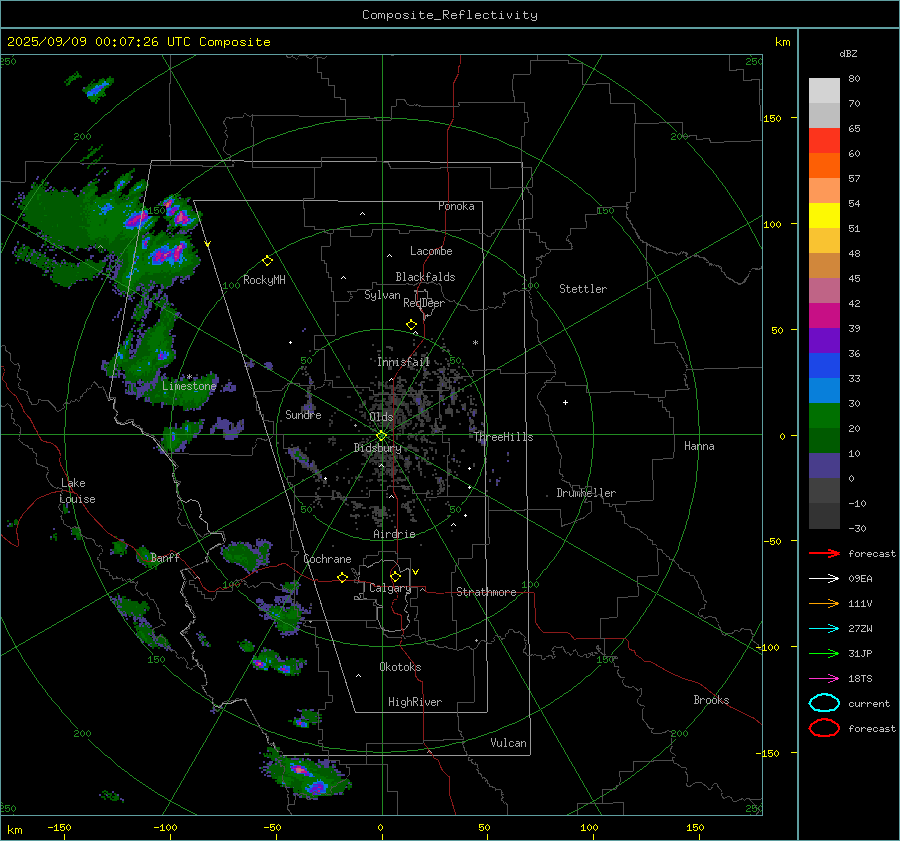
Task: Click the Banff town label
Action: point(165,557)
